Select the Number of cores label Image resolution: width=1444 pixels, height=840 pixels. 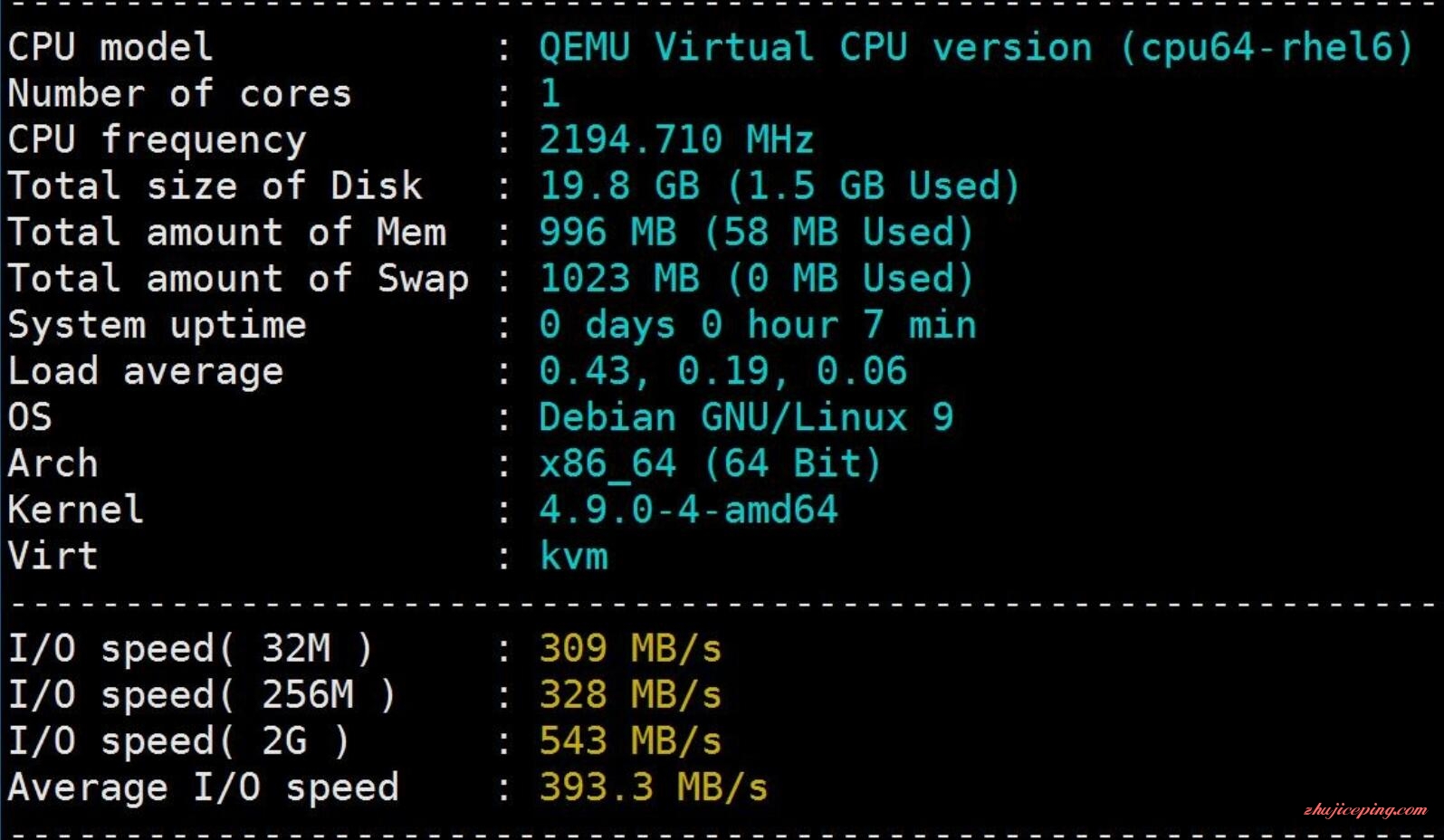pyautogui.click(x=179, y=94)
